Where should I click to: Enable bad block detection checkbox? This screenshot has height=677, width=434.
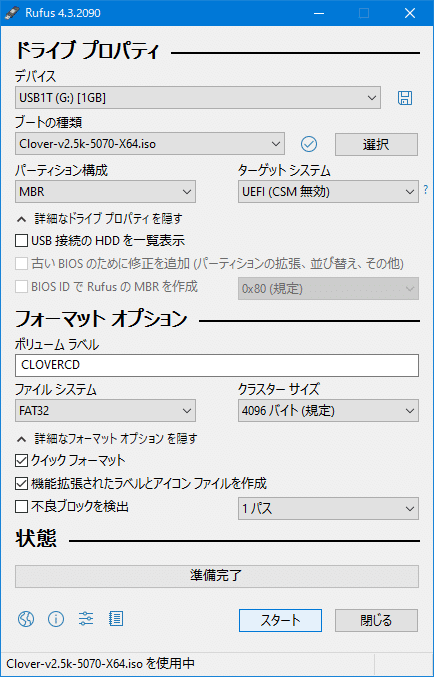click(22, 506)
